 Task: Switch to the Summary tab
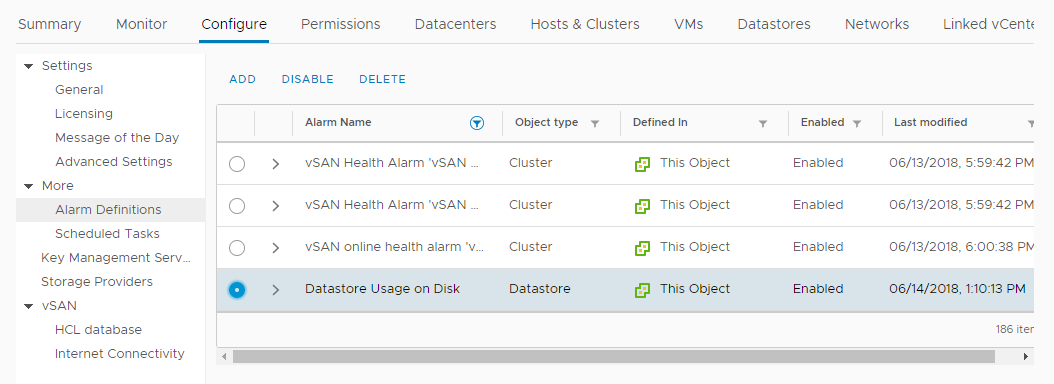[x=49, y=24]
